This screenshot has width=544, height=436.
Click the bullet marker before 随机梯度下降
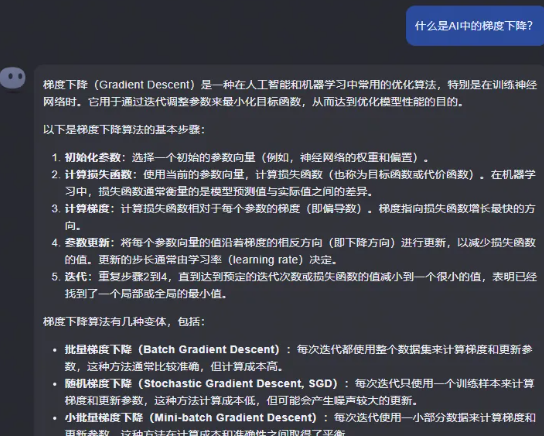pyautogui.click(x=54, y=384)
